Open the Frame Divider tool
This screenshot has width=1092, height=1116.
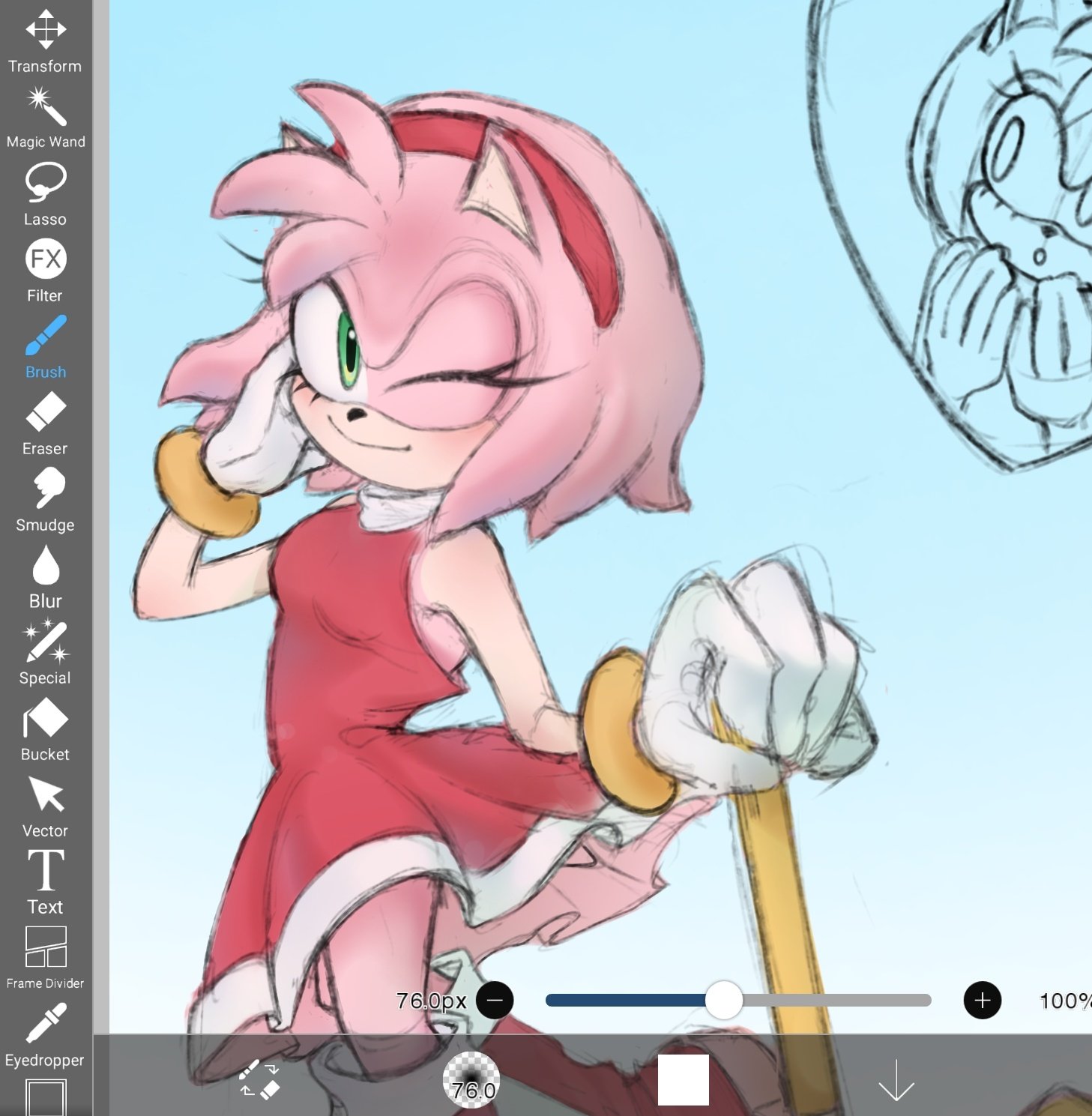click(46, 958)
